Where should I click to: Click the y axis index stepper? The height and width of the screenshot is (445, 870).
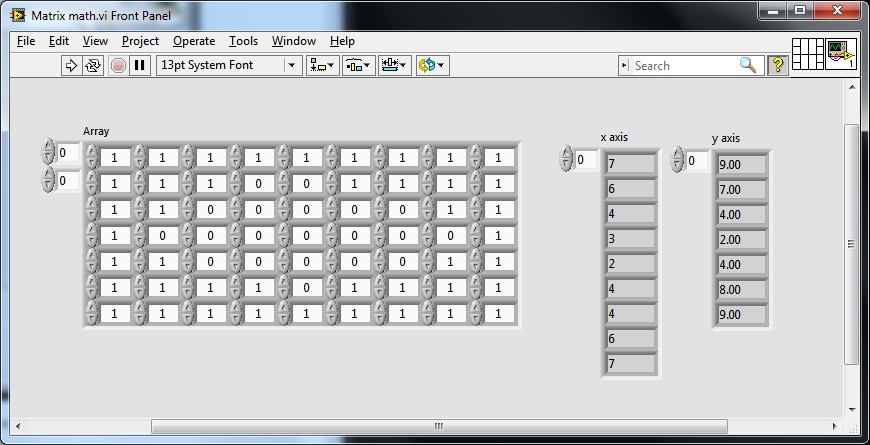click(x=678, y=160)
